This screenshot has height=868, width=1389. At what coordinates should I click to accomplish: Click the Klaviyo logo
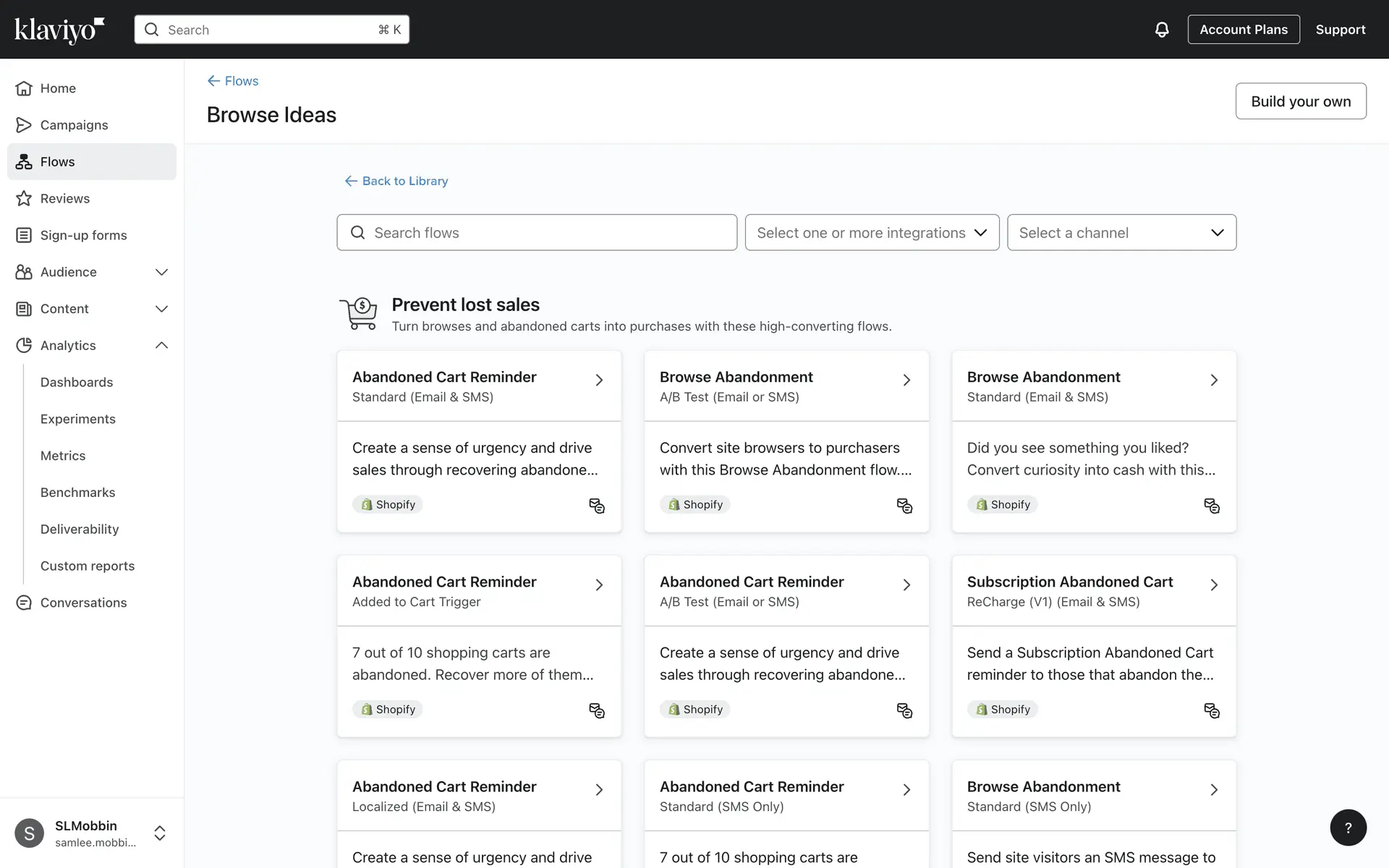pyautogui.click(x=59, y=30)
